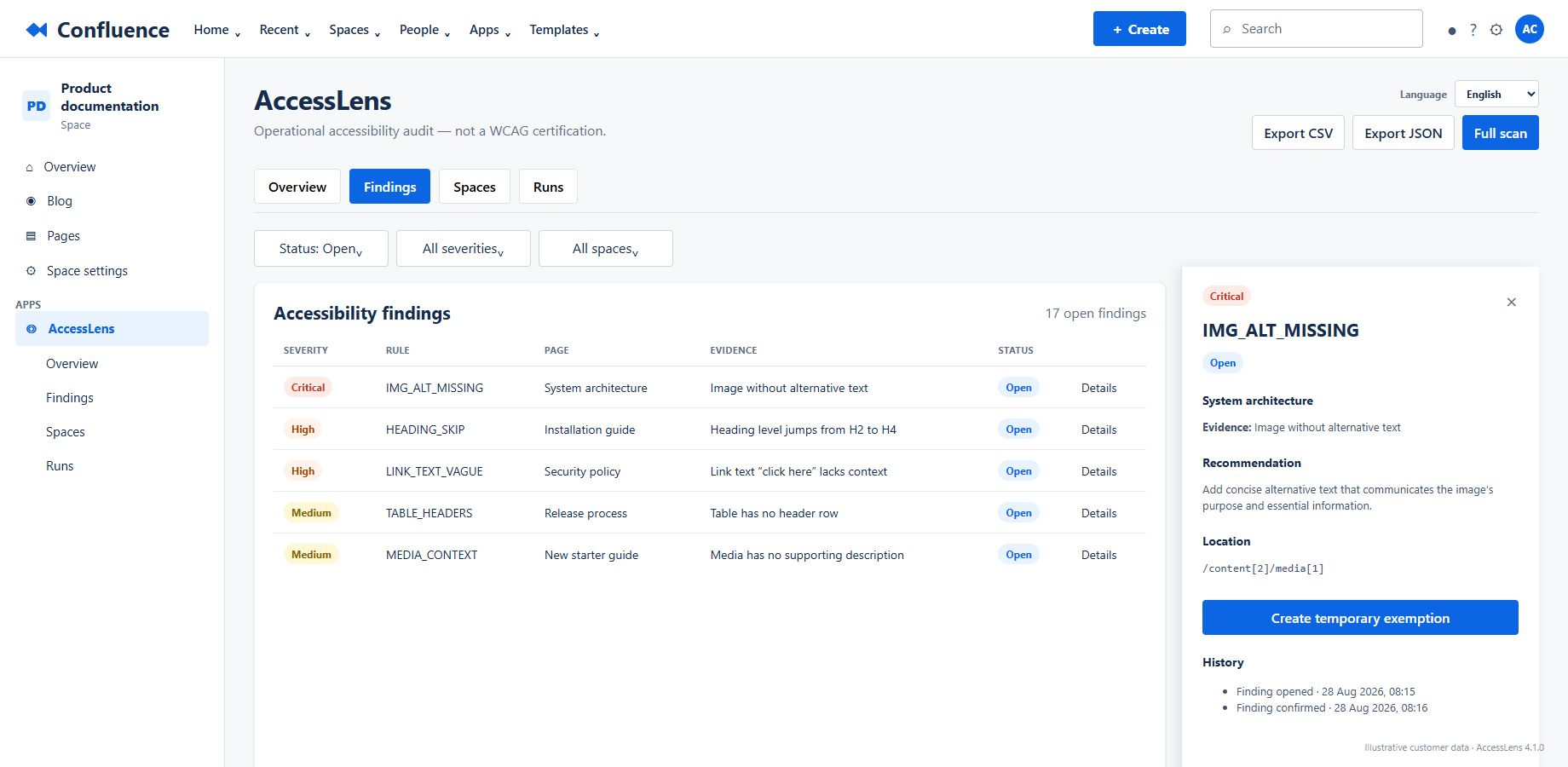This screenshot has width=1568, height=767.
Task: Open Pages in the sidebar
Action: pos(63,236)
